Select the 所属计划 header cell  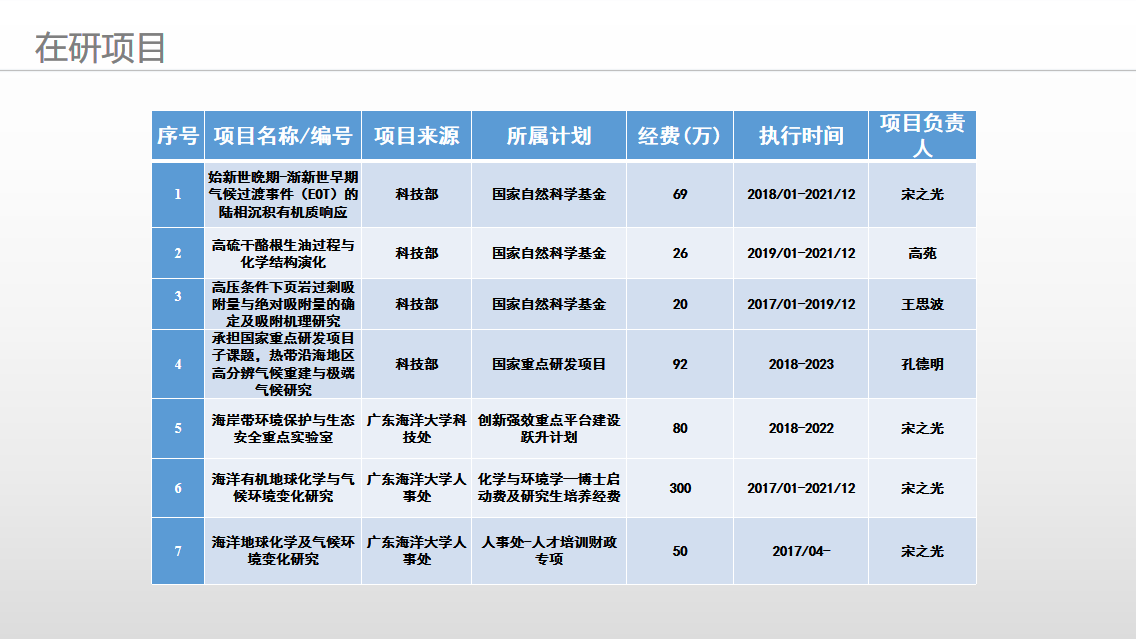pos(549,135)
